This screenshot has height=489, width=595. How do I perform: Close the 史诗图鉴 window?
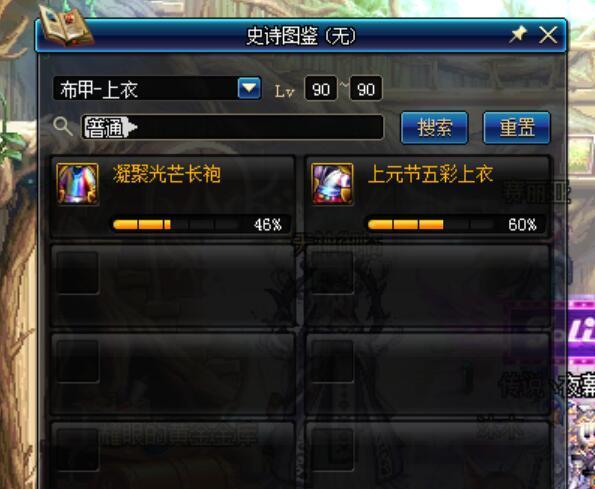tap(548, 35)
